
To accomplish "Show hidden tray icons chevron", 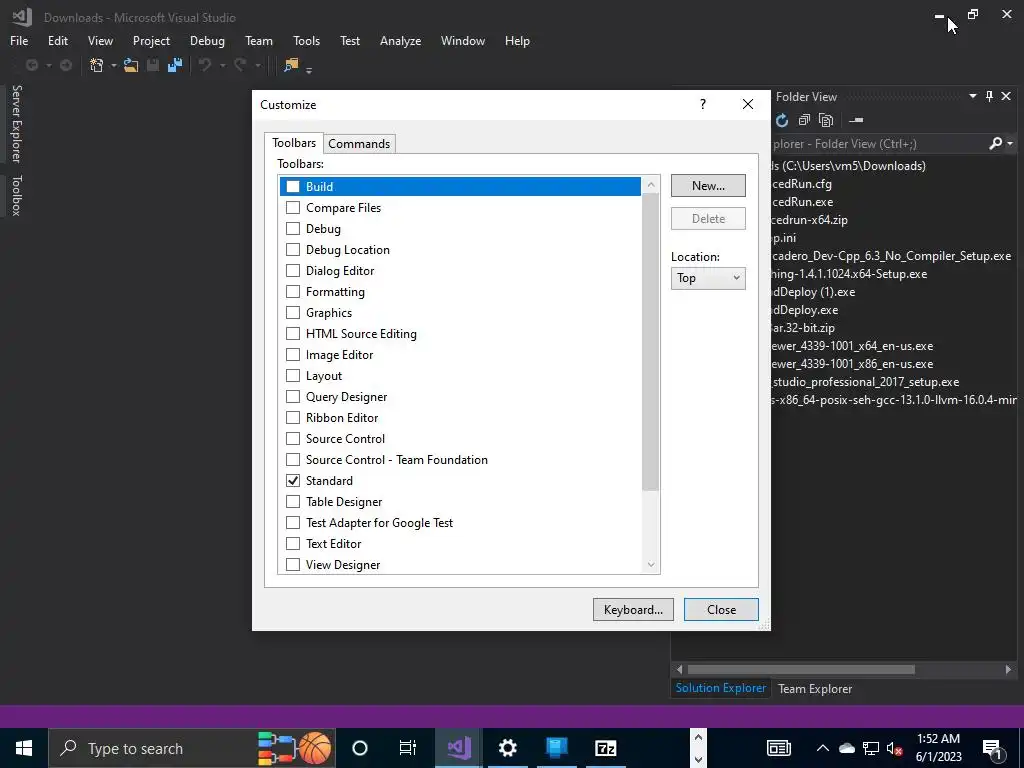I will [x=823, y=748].
